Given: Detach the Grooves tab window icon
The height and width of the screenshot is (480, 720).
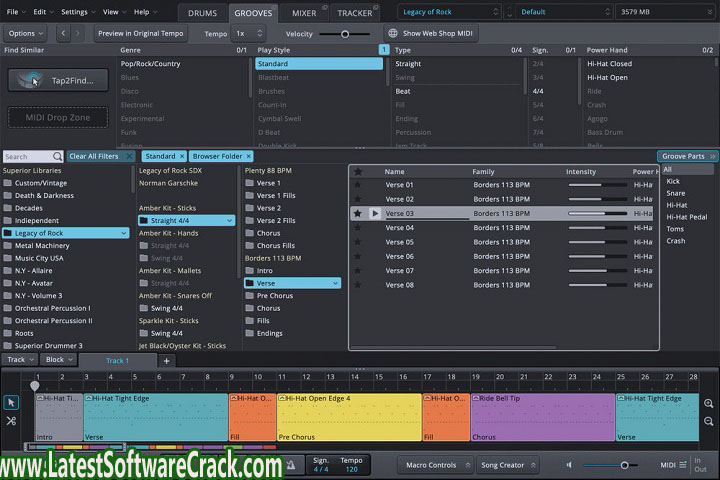Looking at the screenshot, I should (274, 7).
